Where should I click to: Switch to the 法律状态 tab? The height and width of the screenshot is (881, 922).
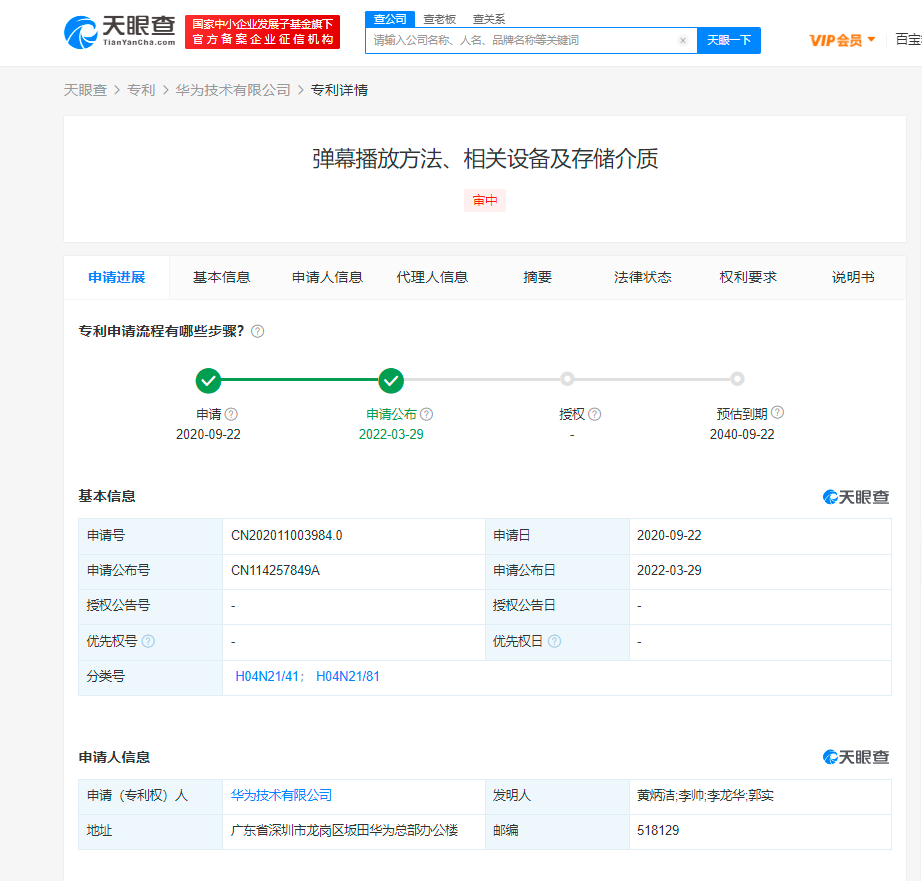643,278
